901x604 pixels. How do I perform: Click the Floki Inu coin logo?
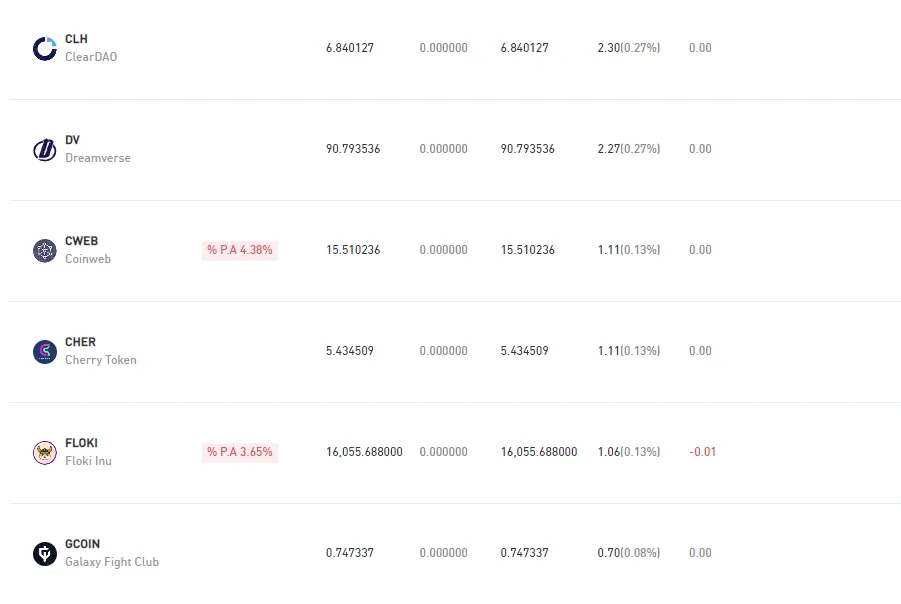click(x=45, y=453)
